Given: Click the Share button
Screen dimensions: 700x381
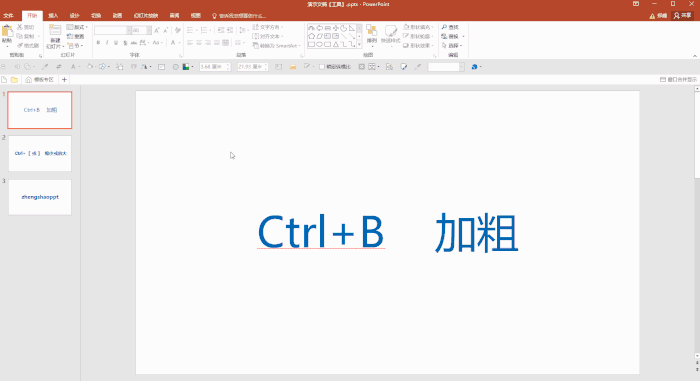Looking at the screenshot, I should coord(683,16).
